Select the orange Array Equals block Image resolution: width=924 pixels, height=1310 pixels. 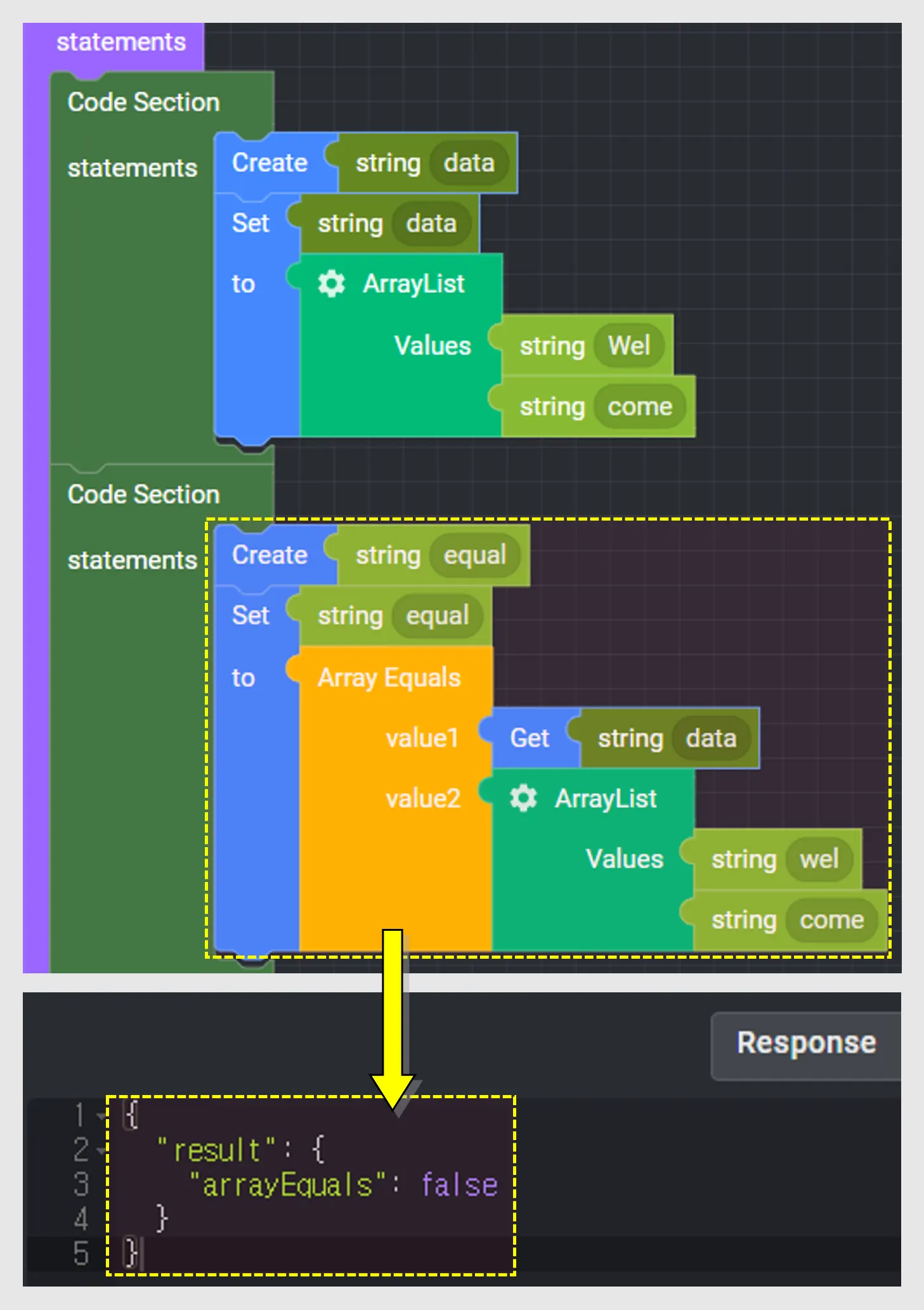coord(388,677)
